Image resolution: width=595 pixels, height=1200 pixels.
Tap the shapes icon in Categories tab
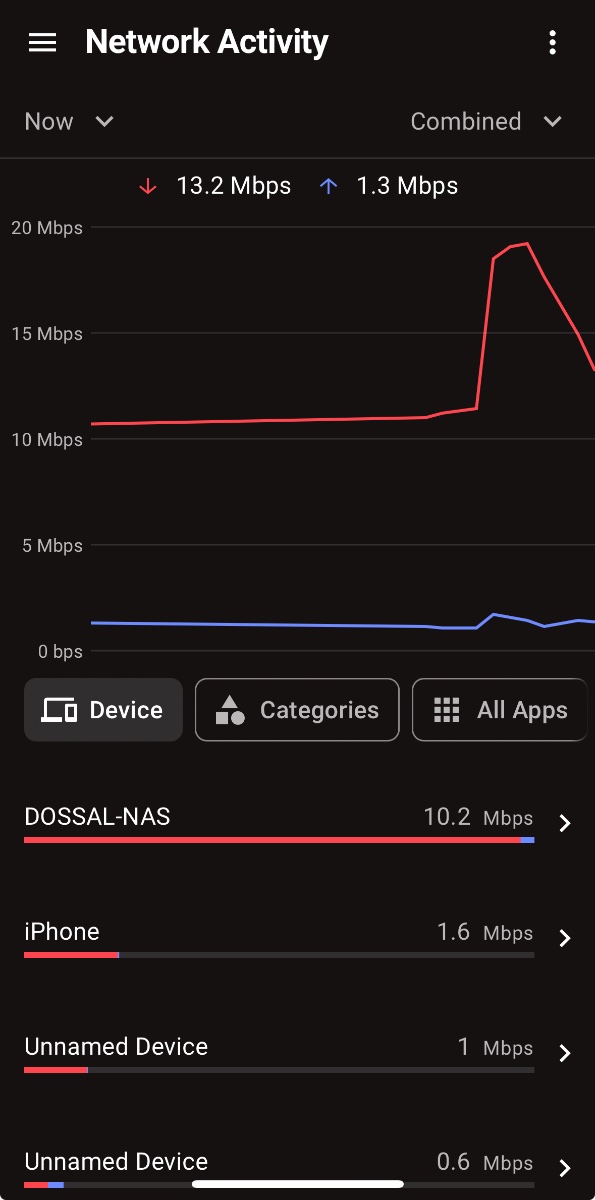(x=230, y=710)
